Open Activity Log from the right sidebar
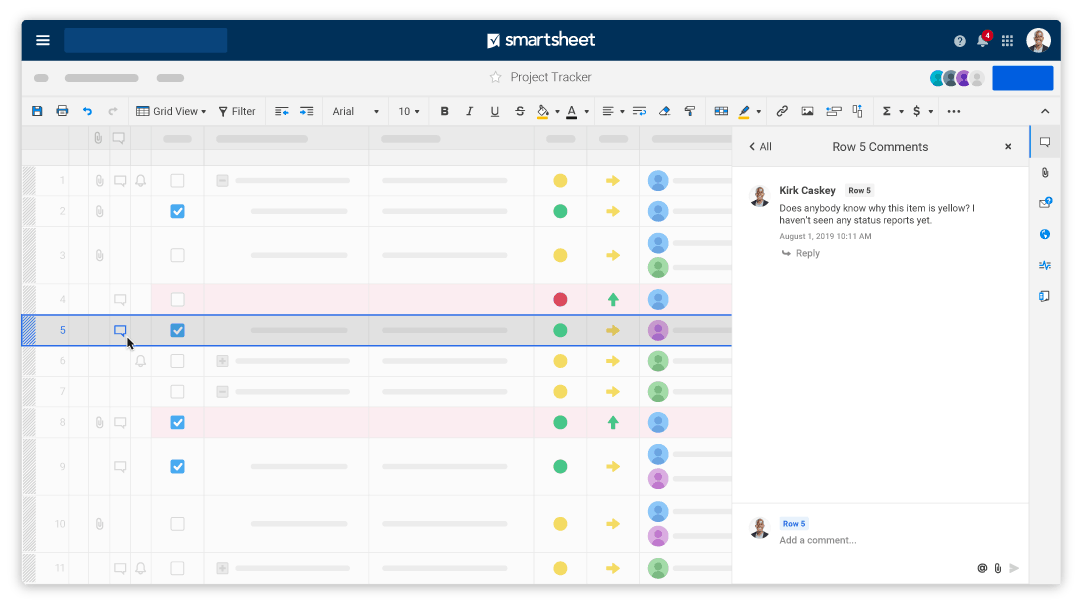Viewport: 1080px width, 616px height. pyautogui.click(x=1044, y=265)
